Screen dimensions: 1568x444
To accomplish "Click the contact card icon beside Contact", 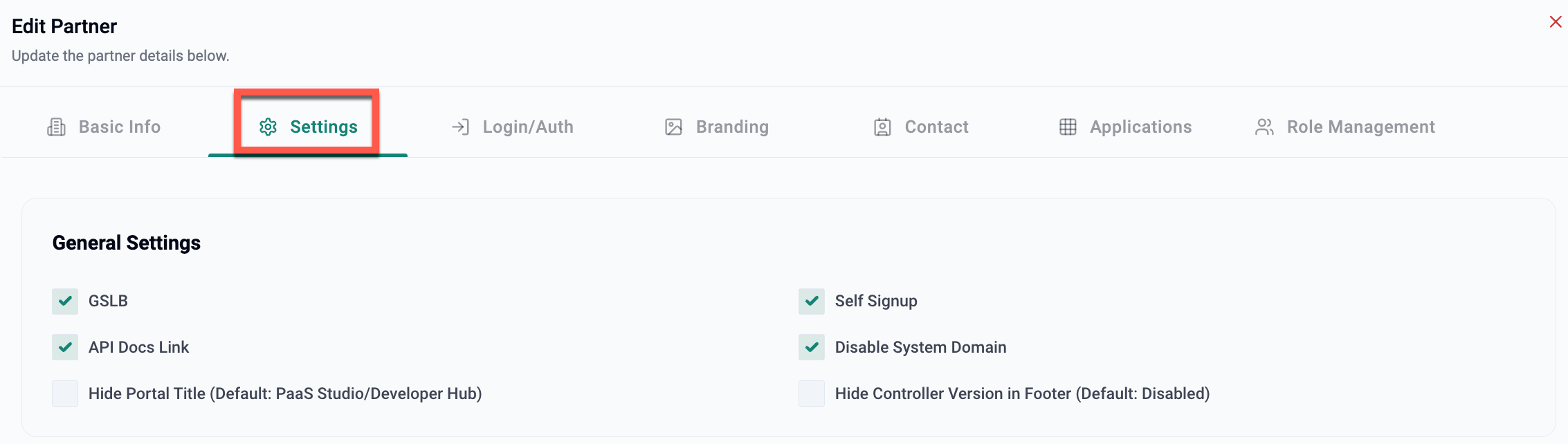I will [x=882, y=127].
